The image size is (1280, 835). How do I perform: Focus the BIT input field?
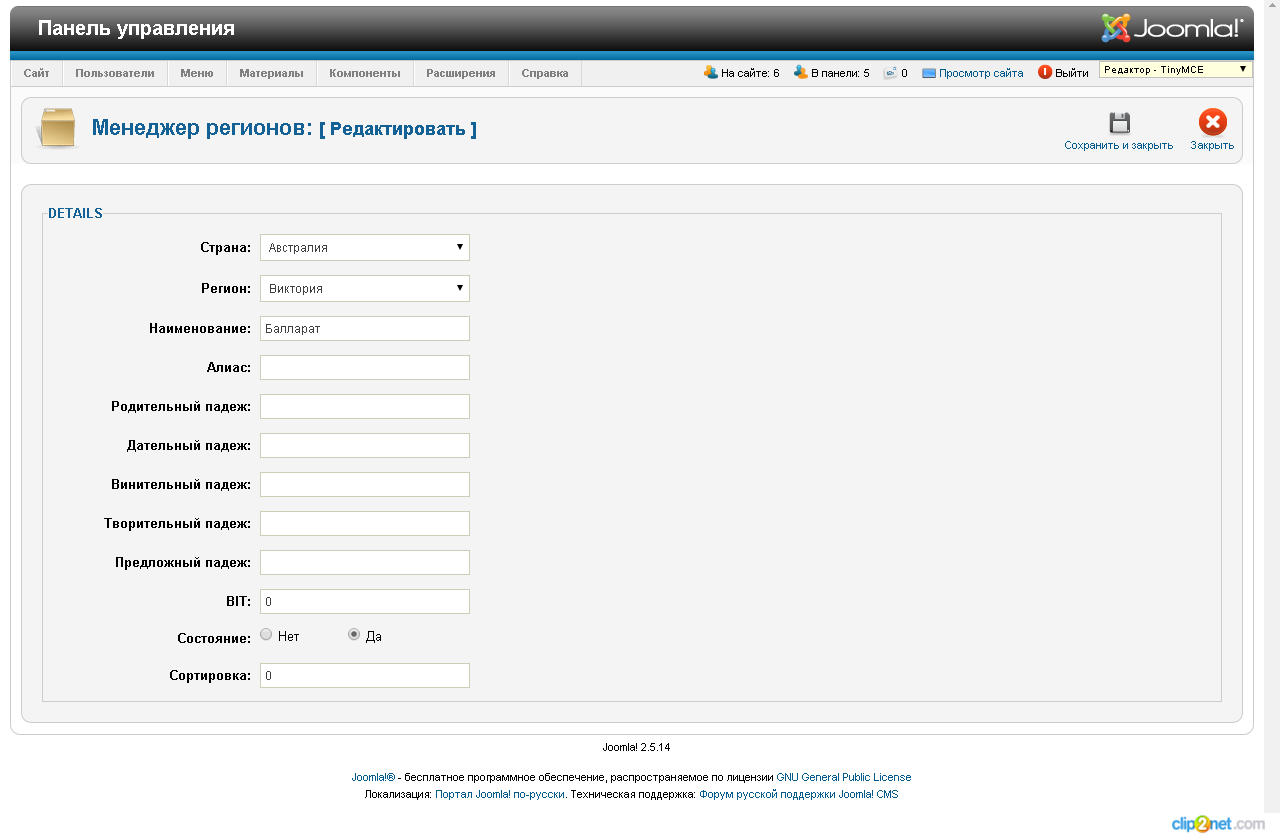coord(365,601)
